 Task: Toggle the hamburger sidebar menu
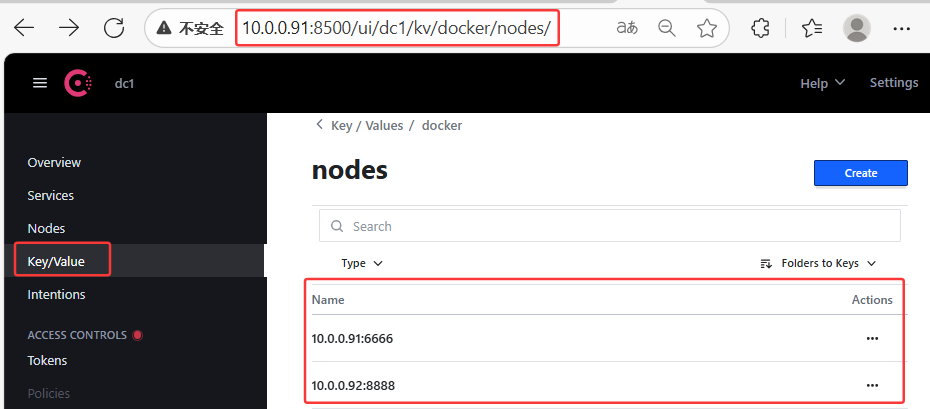(x=40, y=83)
